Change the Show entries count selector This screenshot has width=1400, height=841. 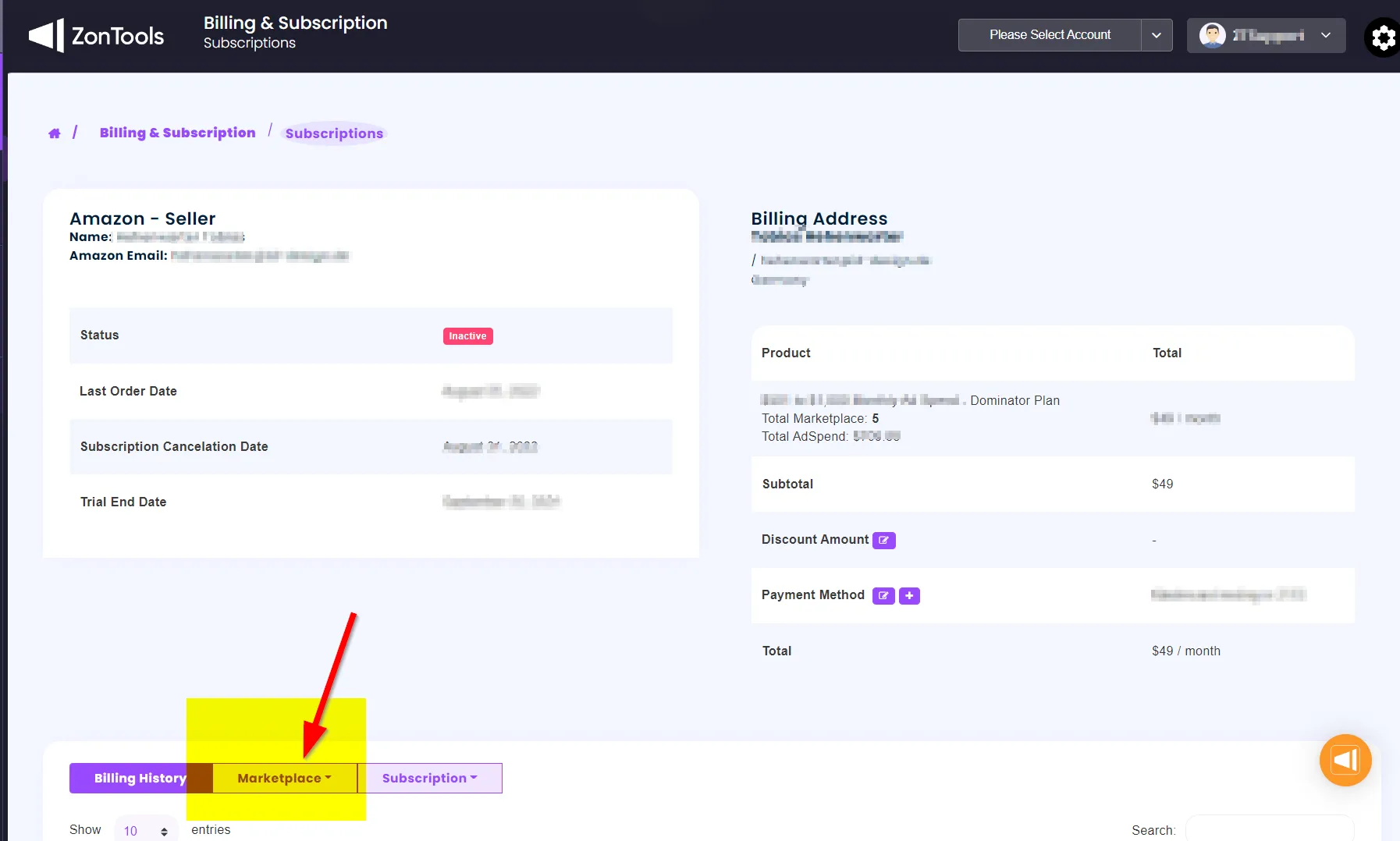coord(146,831)
